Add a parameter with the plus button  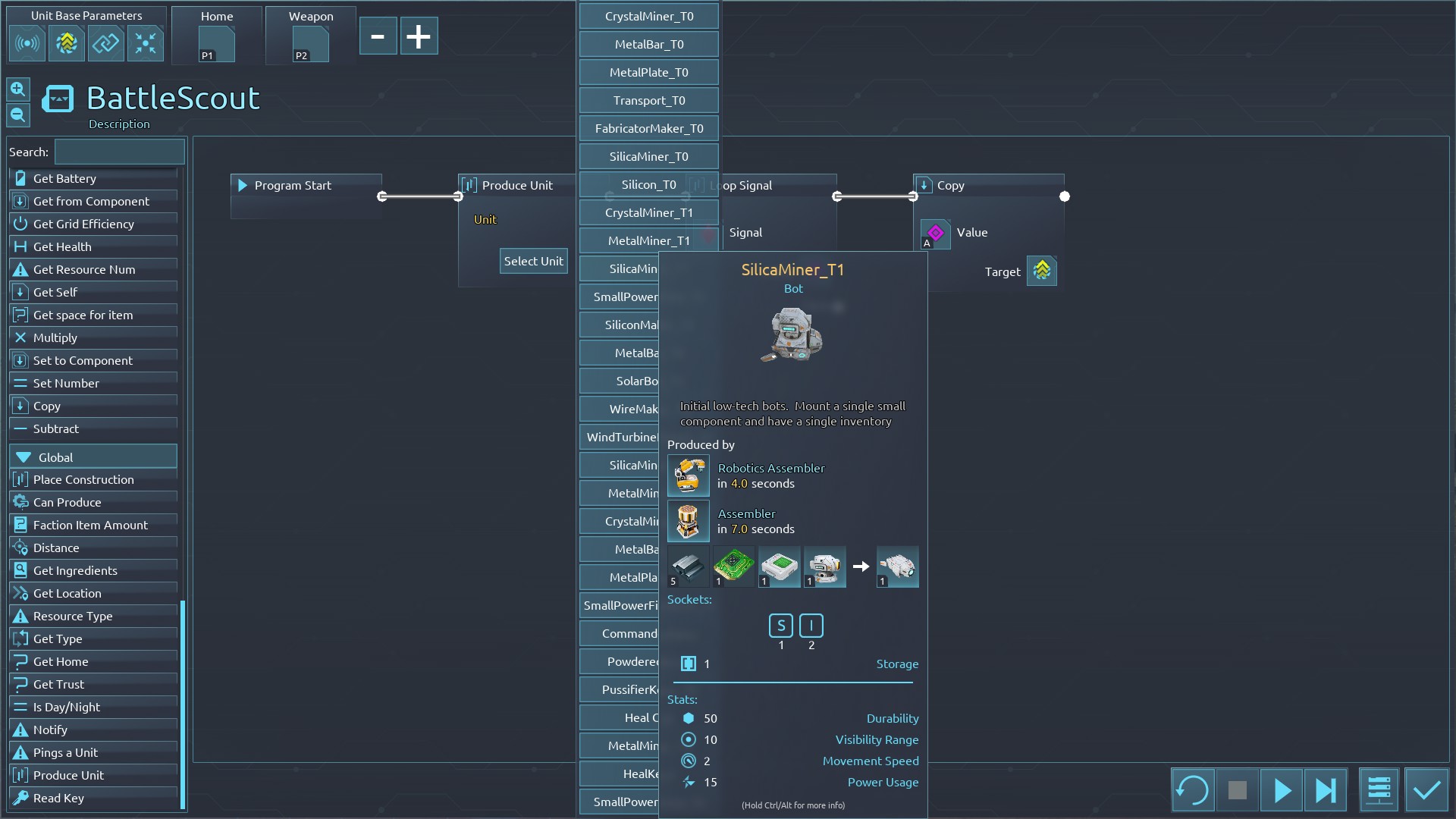419,36
